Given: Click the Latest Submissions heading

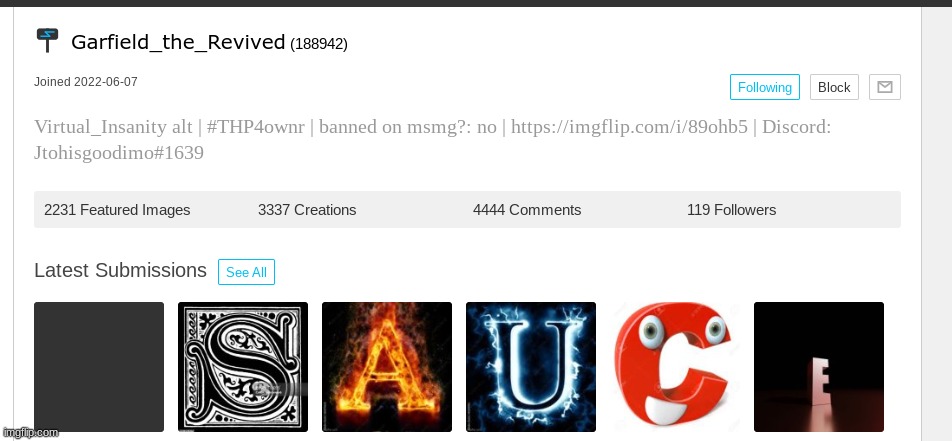Looking at the screenshot, I should coord(120,270).
